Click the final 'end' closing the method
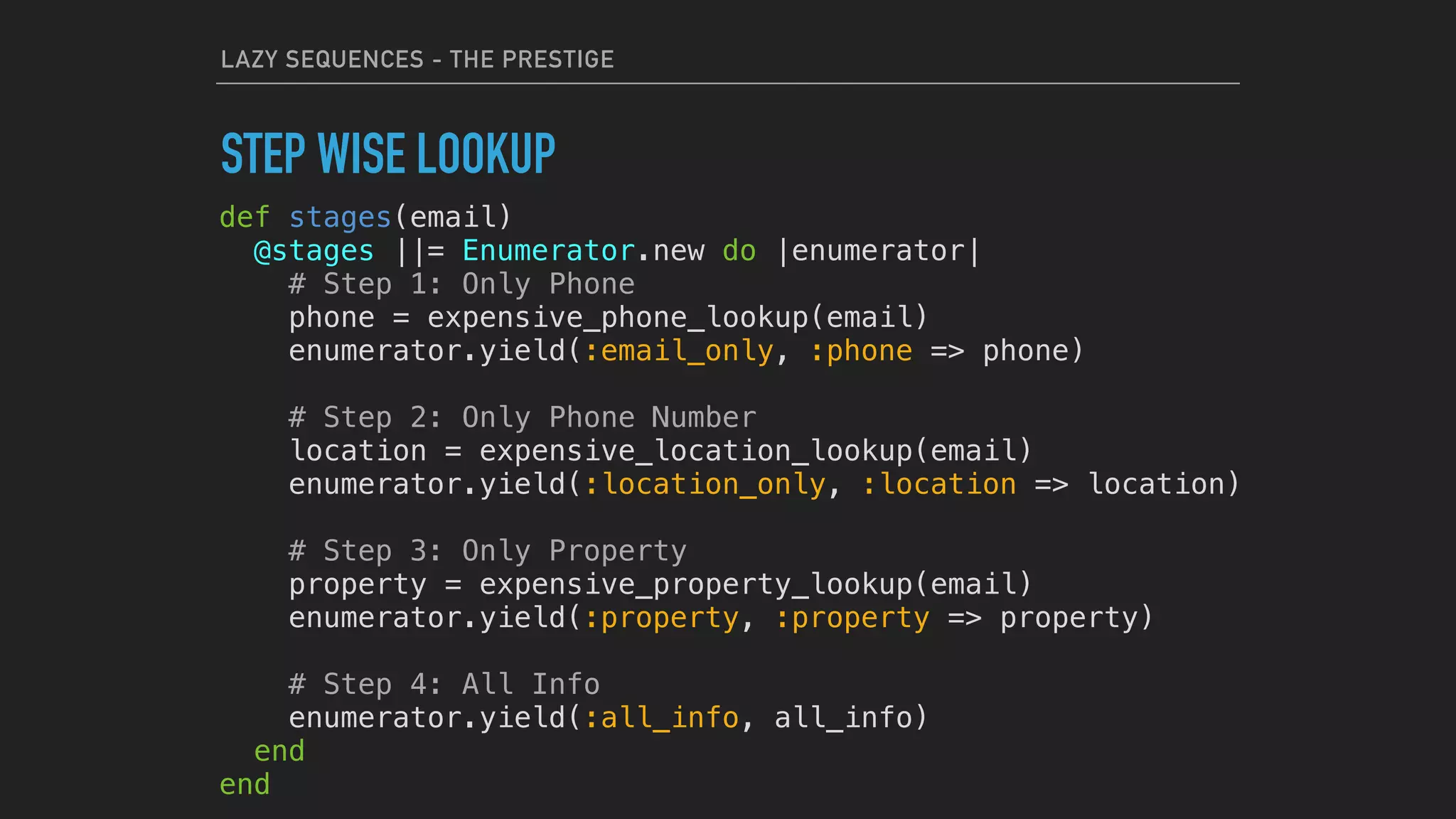Screen dimensions: 1456x819 pyautogui.click(x=245, y=784)
